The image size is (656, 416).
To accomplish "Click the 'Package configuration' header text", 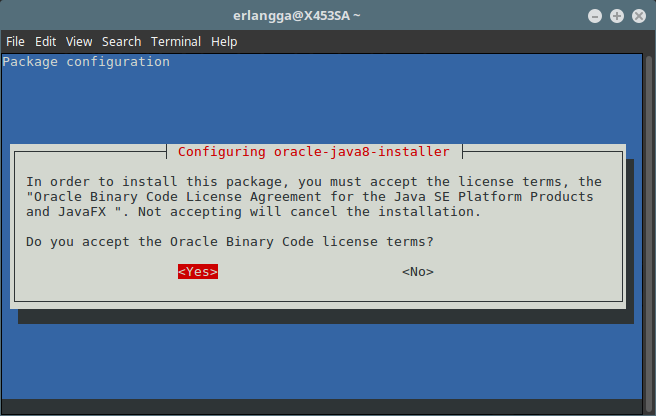I will click(86, 62).
